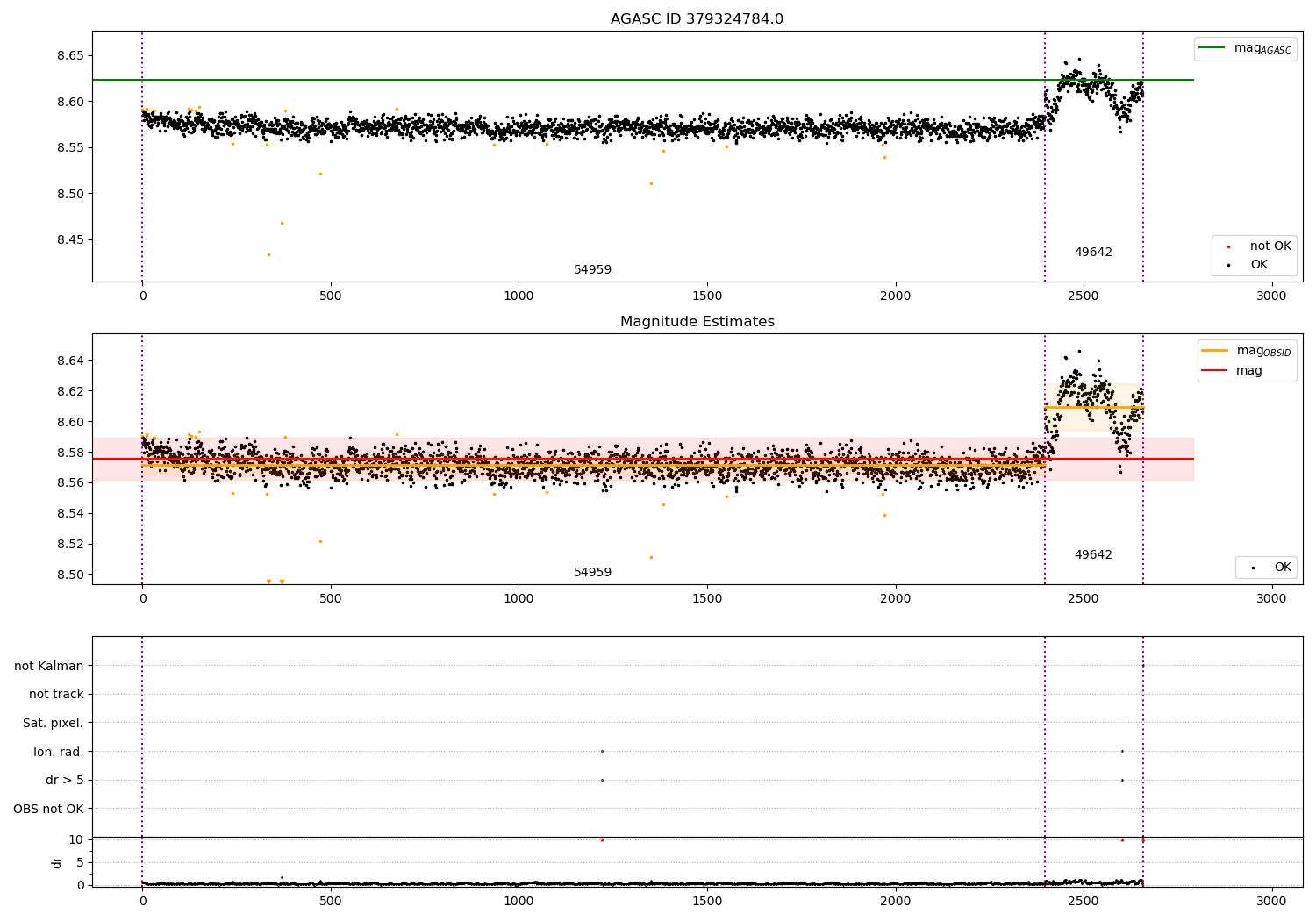Click the 8.54 y-axis tick label

70,514
